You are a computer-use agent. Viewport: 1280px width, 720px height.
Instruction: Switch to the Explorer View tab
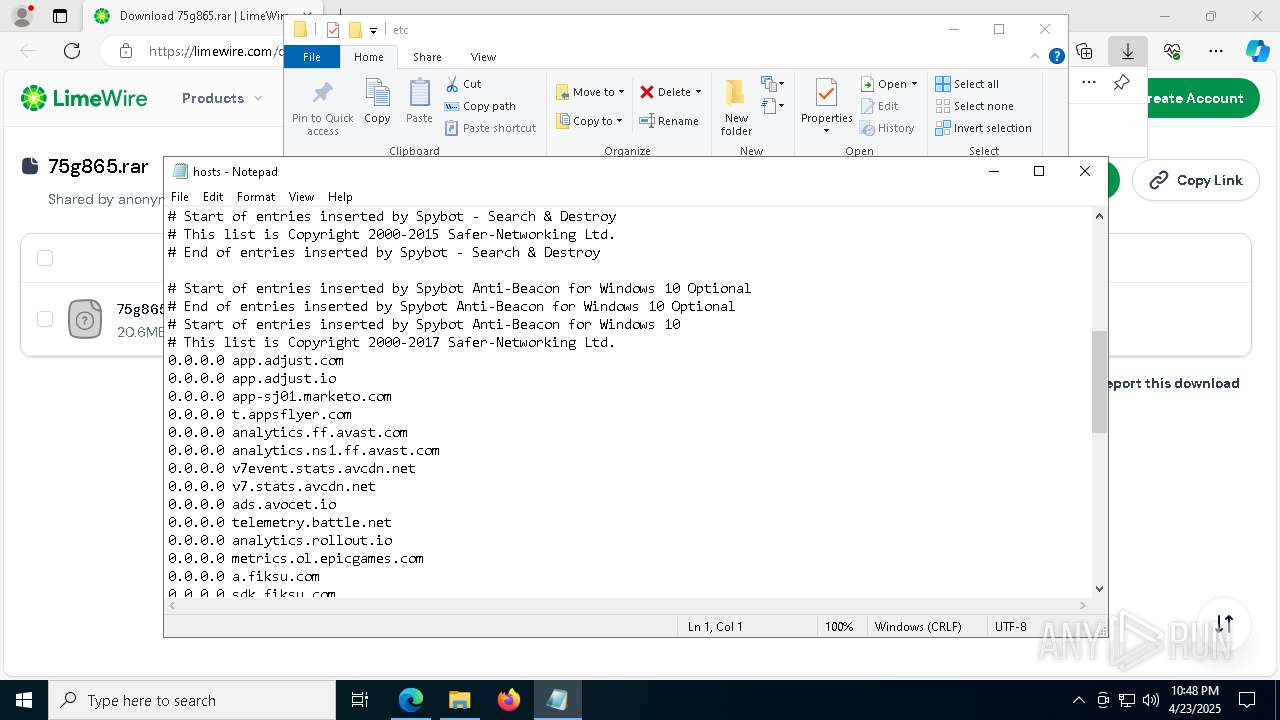(x=483, y=57)
